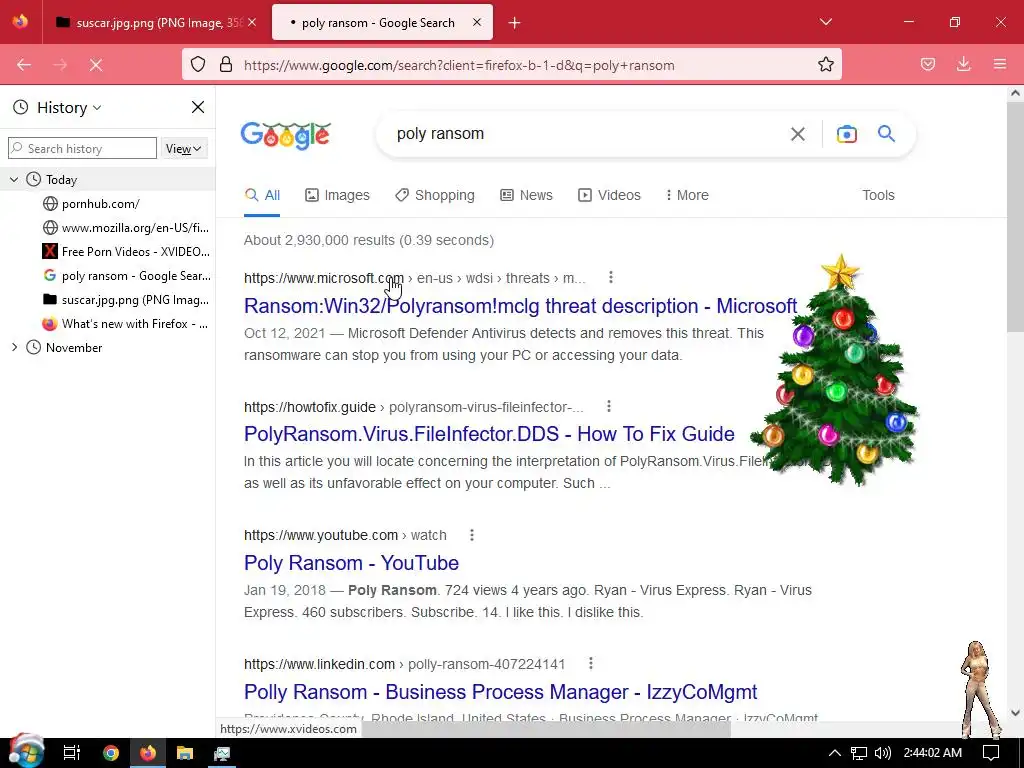Click the Search history field

click(x=82, y=149)
